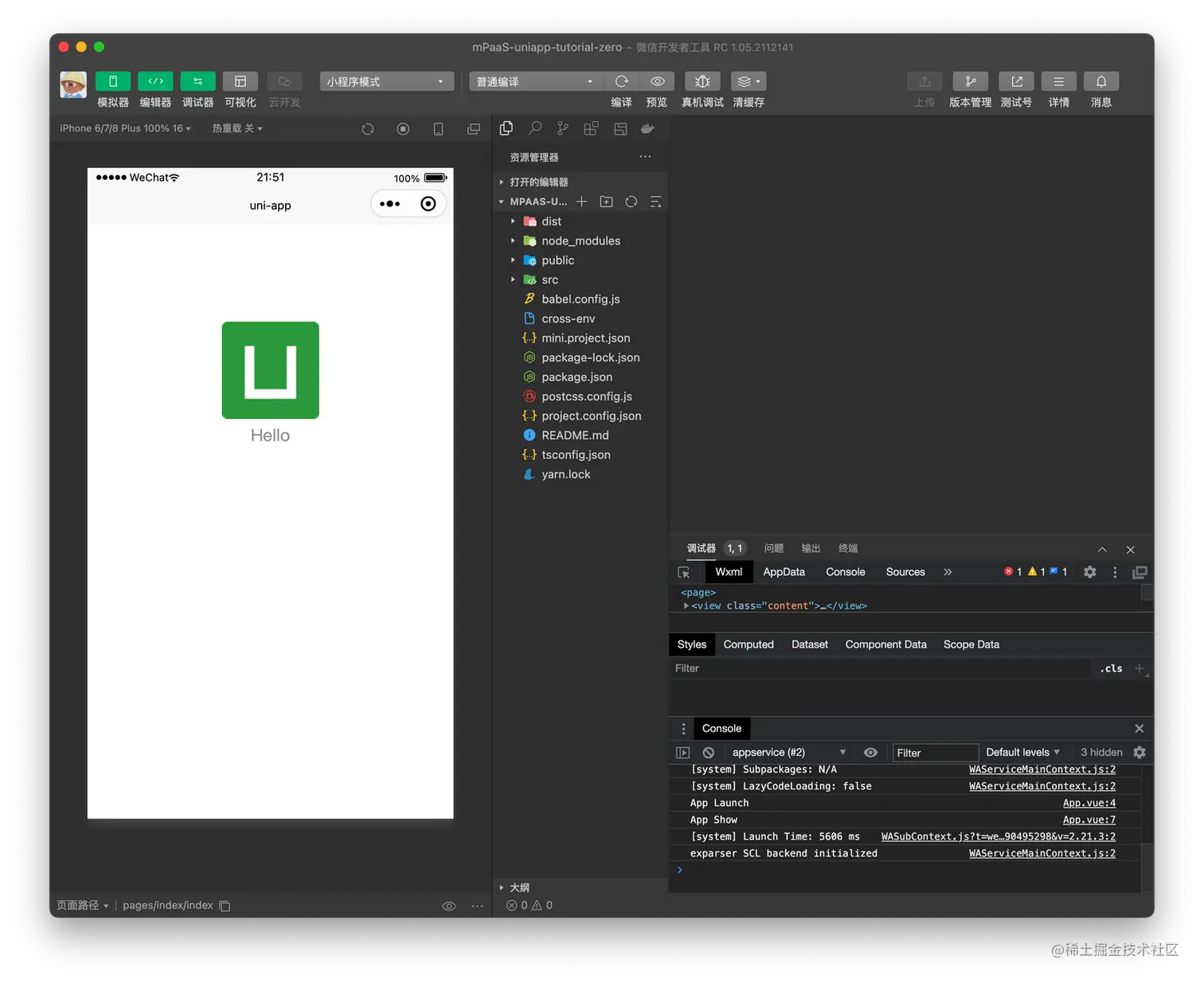Create a new folder in the explorer
The image size is (1204, 983).
(x=607, y=202)
